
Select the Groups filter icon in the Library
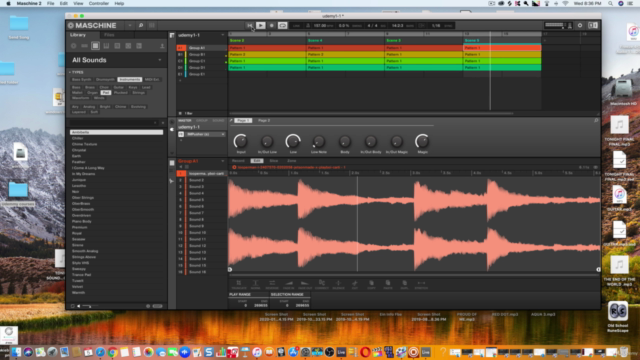(84, 46)
